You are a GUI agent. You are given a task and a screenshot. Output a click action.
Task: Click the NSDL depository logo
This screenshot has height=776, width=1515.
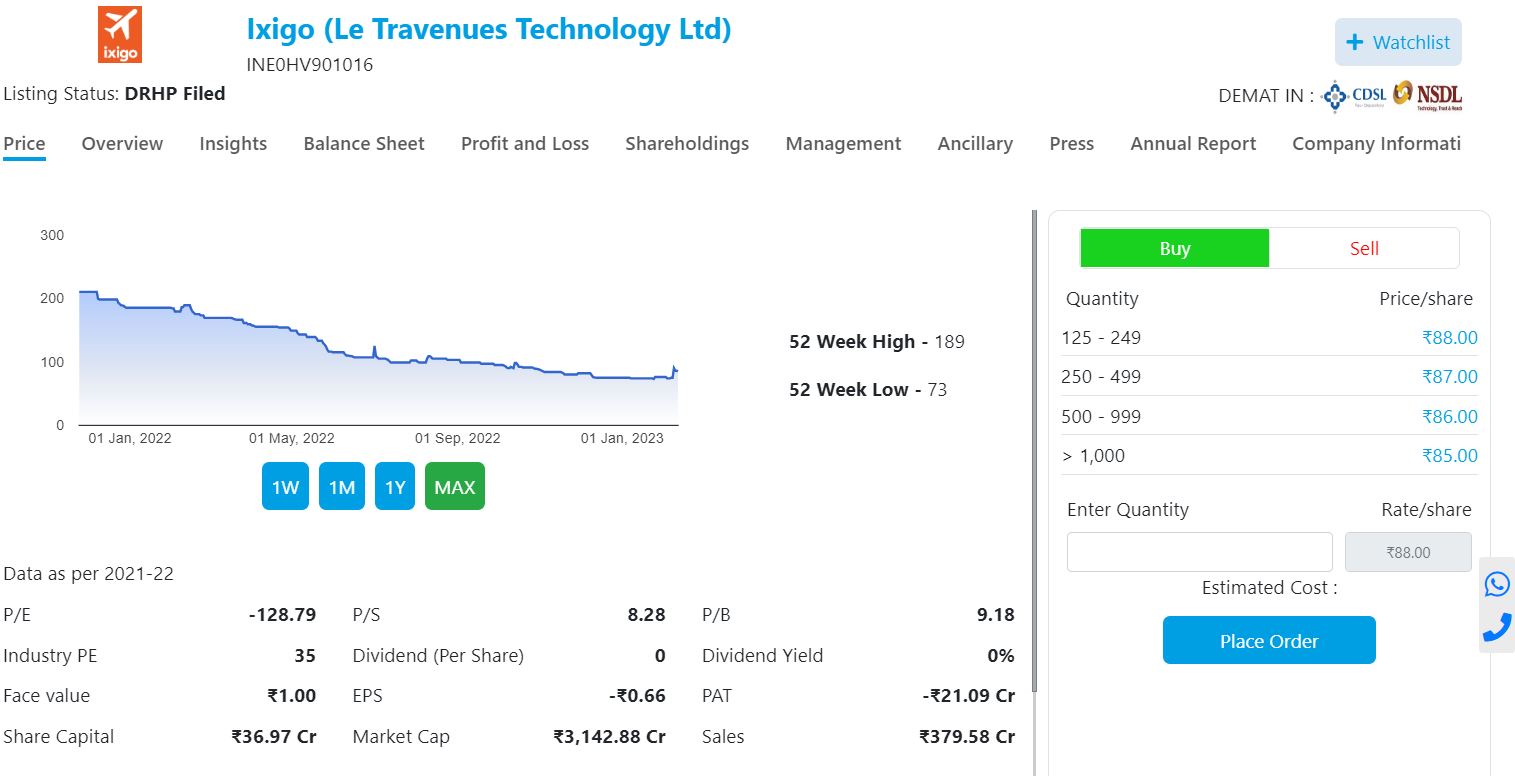point(1427,95)
